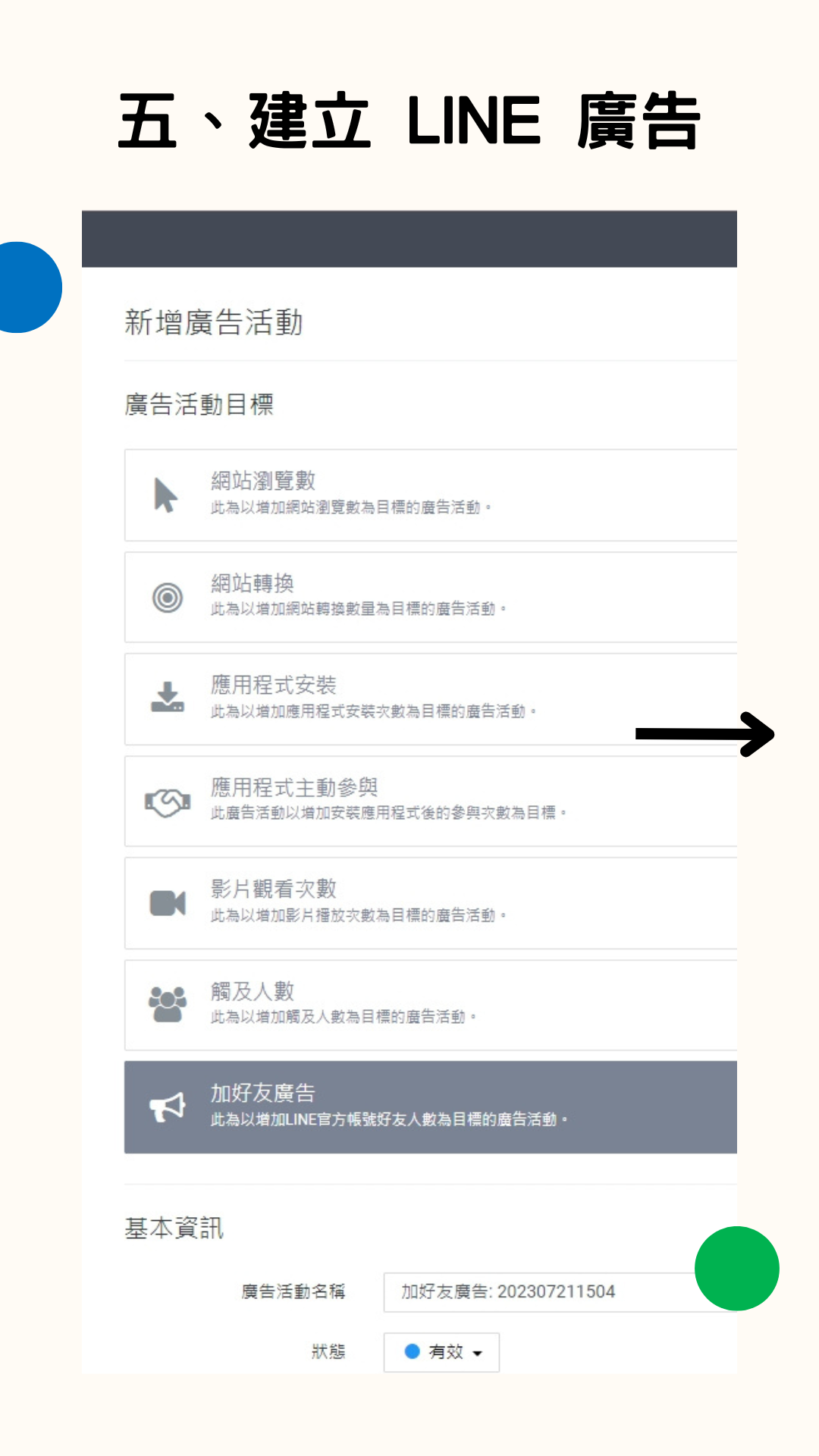Click the target icon for 網站轉換
Image resolution: width=819 pixels, height=1456 pixels.
[168, 598]
